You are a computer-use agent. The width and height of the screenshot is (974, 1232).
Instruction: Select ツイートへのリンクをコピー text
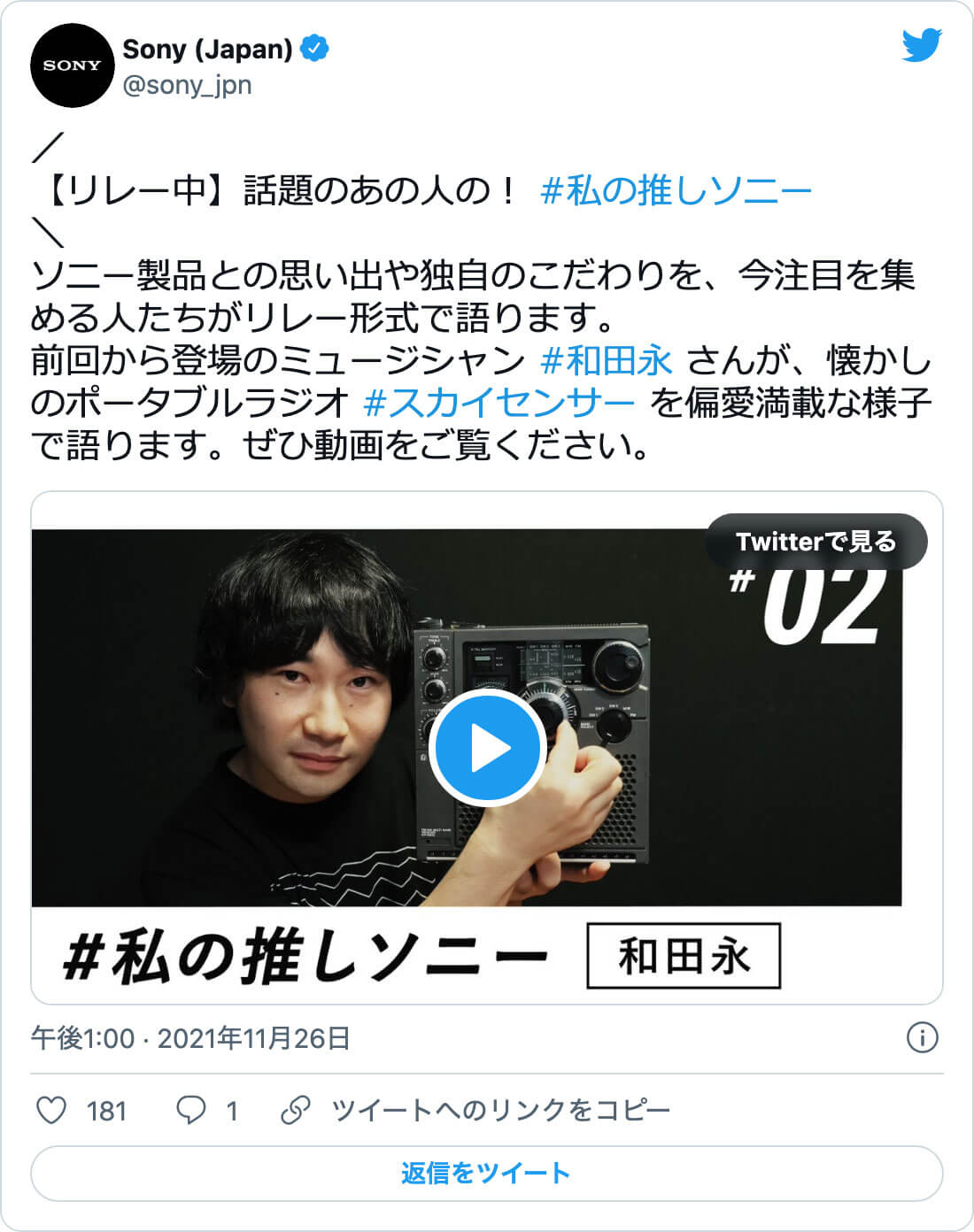click(500, 1110)
